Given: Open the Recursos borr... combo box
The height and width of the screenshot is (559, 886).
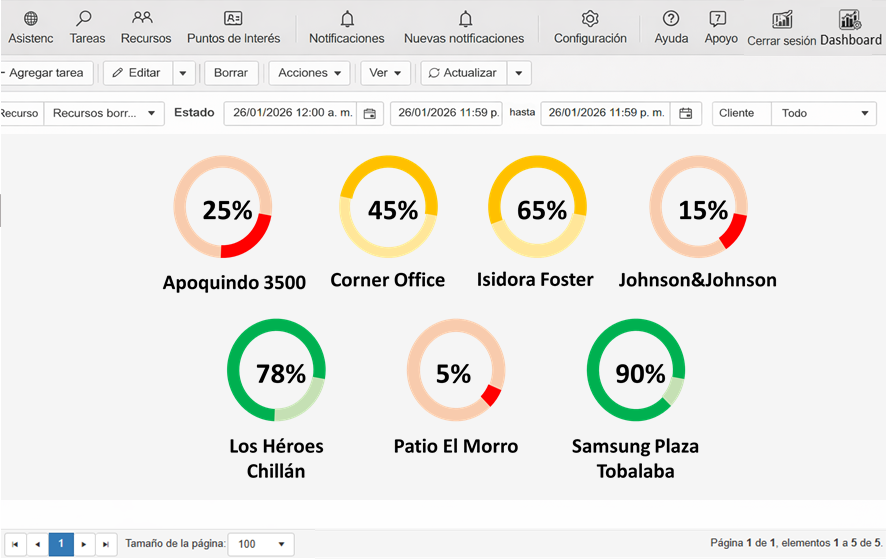Looking at the screenshot, I should [104, 113].
